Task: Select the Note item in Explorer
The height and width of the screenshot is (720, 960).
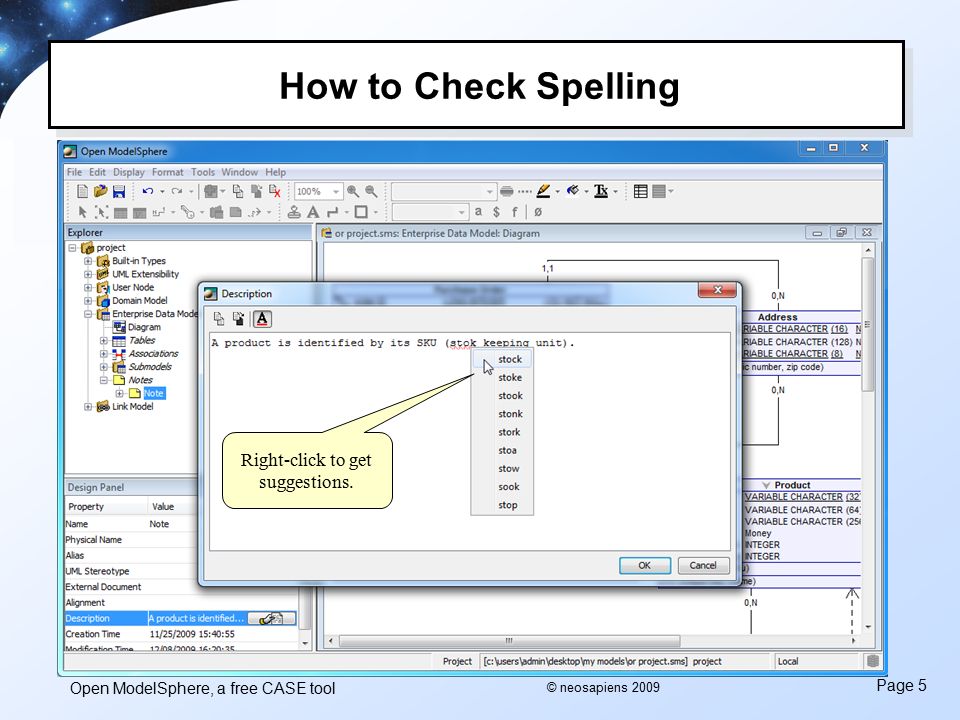Action: [154, 393]
